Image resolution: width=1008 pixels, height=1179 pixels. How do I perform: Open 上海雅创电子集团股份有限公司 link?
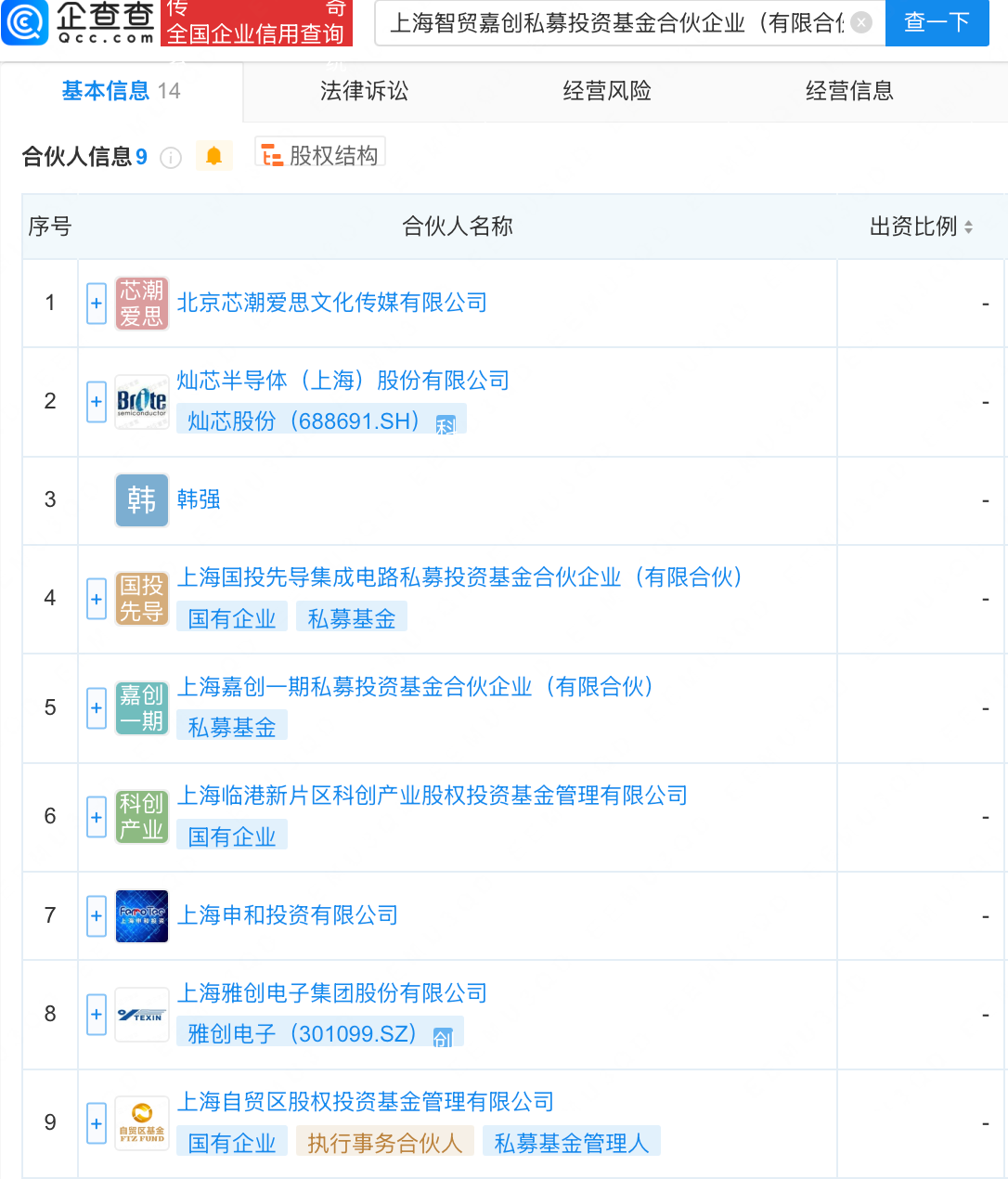click(x=332, y=993)
